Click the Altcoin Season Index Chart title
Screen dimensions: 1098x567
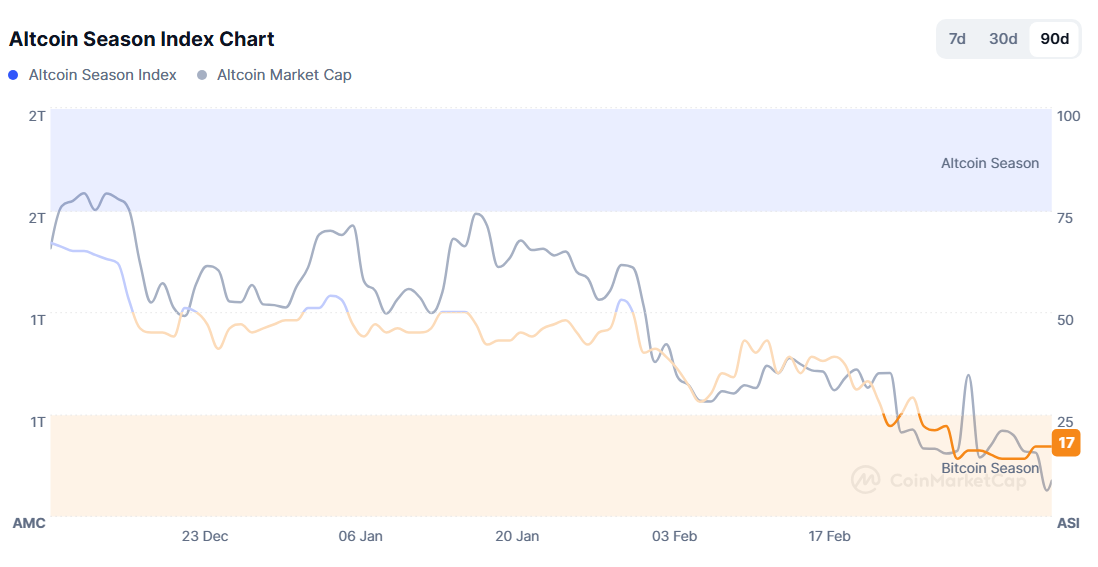pyautogui.click(x=141, y=39)
